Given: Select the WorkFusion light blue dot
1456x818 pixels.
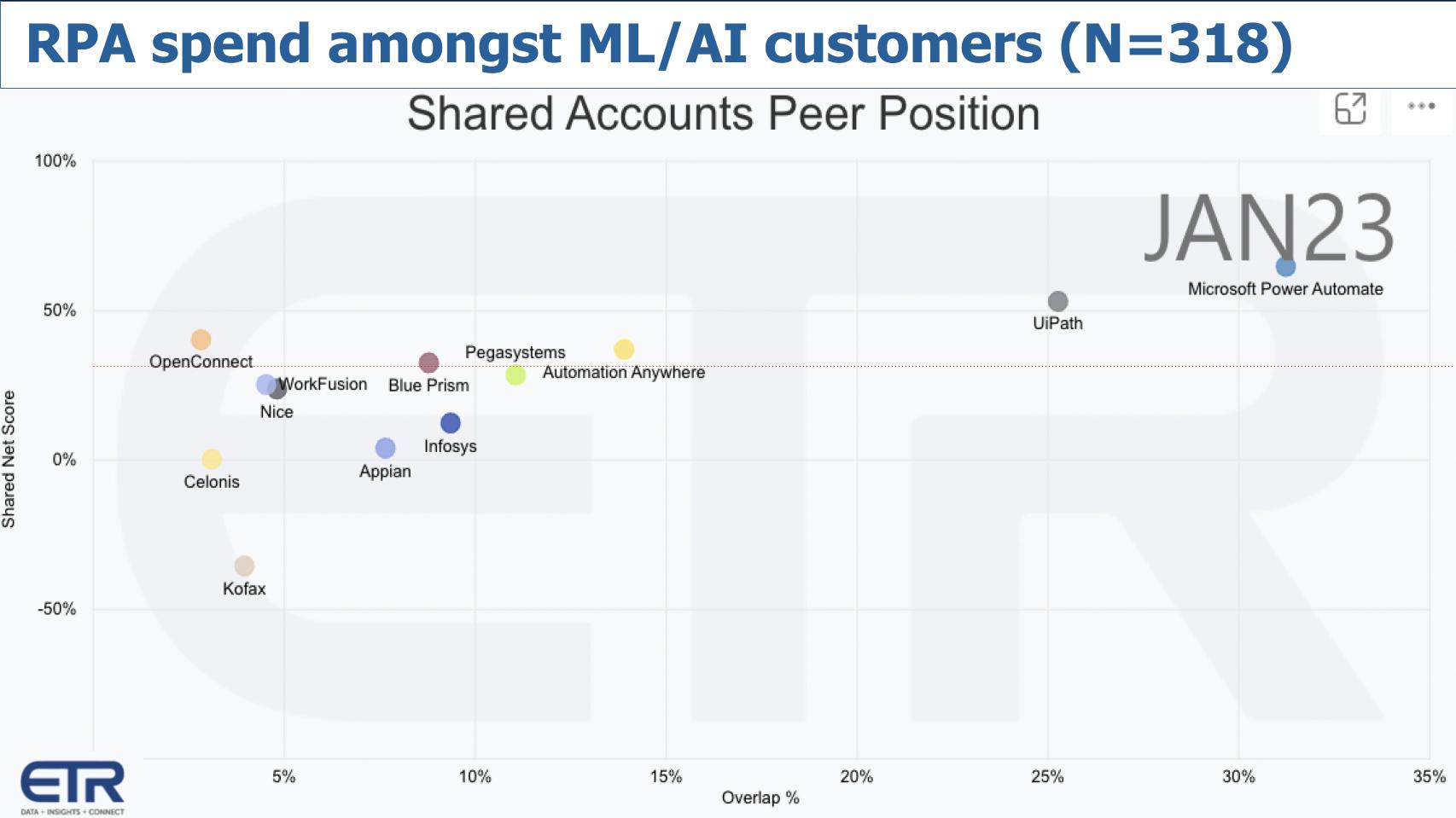Looking at the screenshot, I should 265,385.
